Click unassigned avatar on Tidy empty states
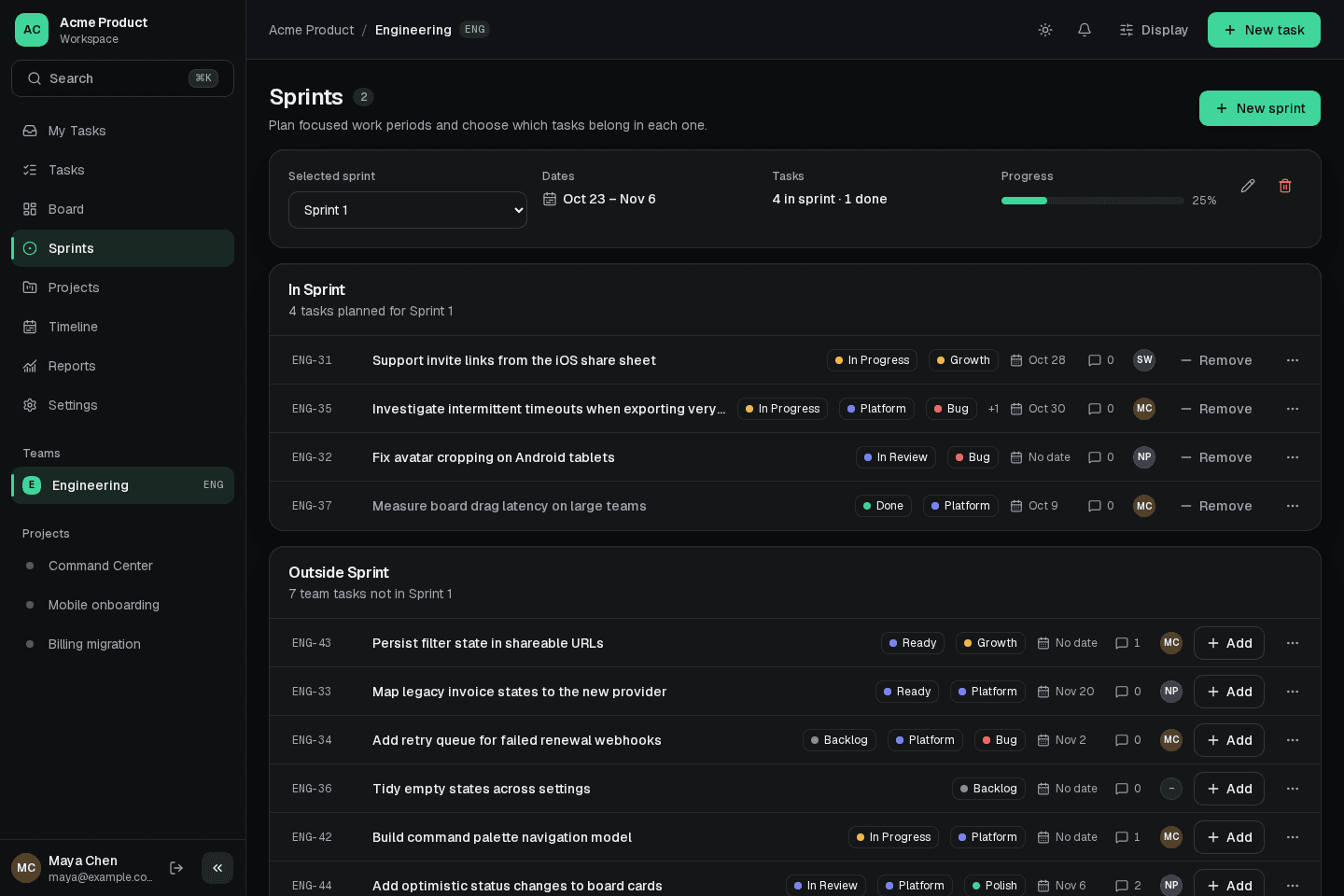The height and width of the screenshot is (896, 1344). 1171,789
